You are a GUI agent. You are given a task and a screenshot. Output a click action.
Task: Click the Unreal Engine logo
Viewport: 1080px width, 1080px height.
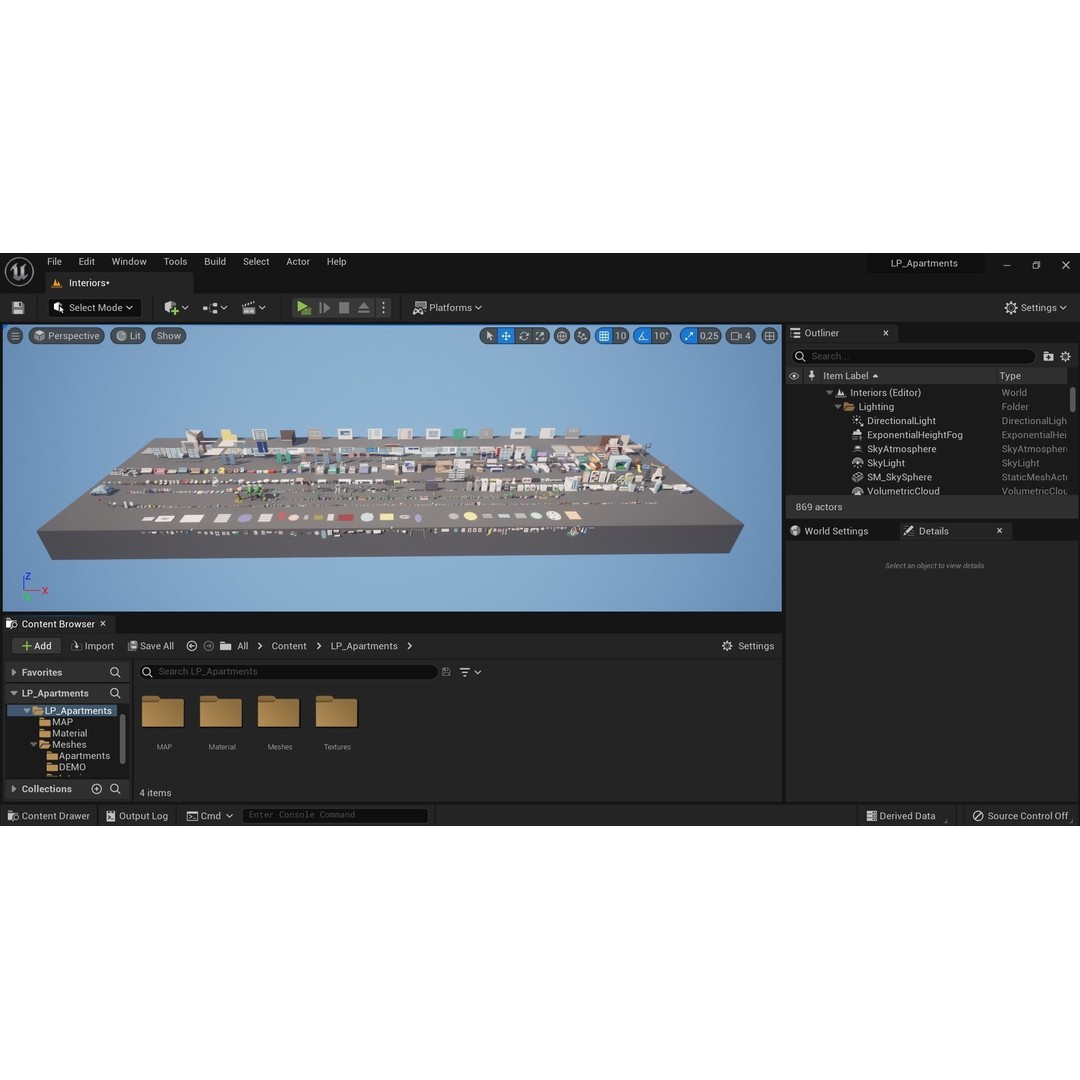(19, 271)
